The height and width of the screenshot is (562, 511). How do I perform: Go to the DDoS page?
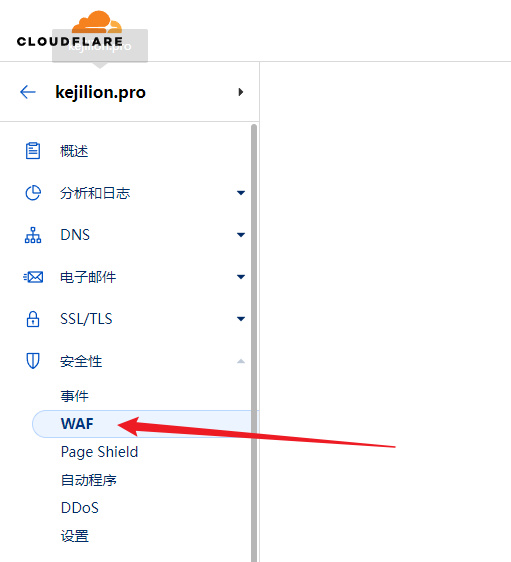pyautogui.click(x=80, y=508)
